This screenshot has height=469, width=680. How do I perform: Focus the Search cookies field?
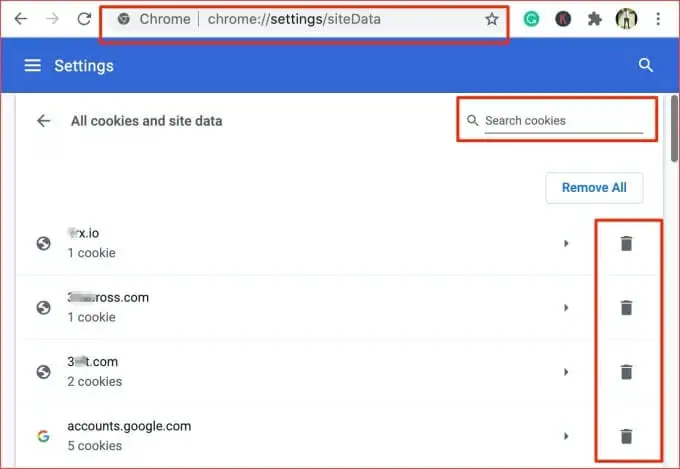pos(564,121)
